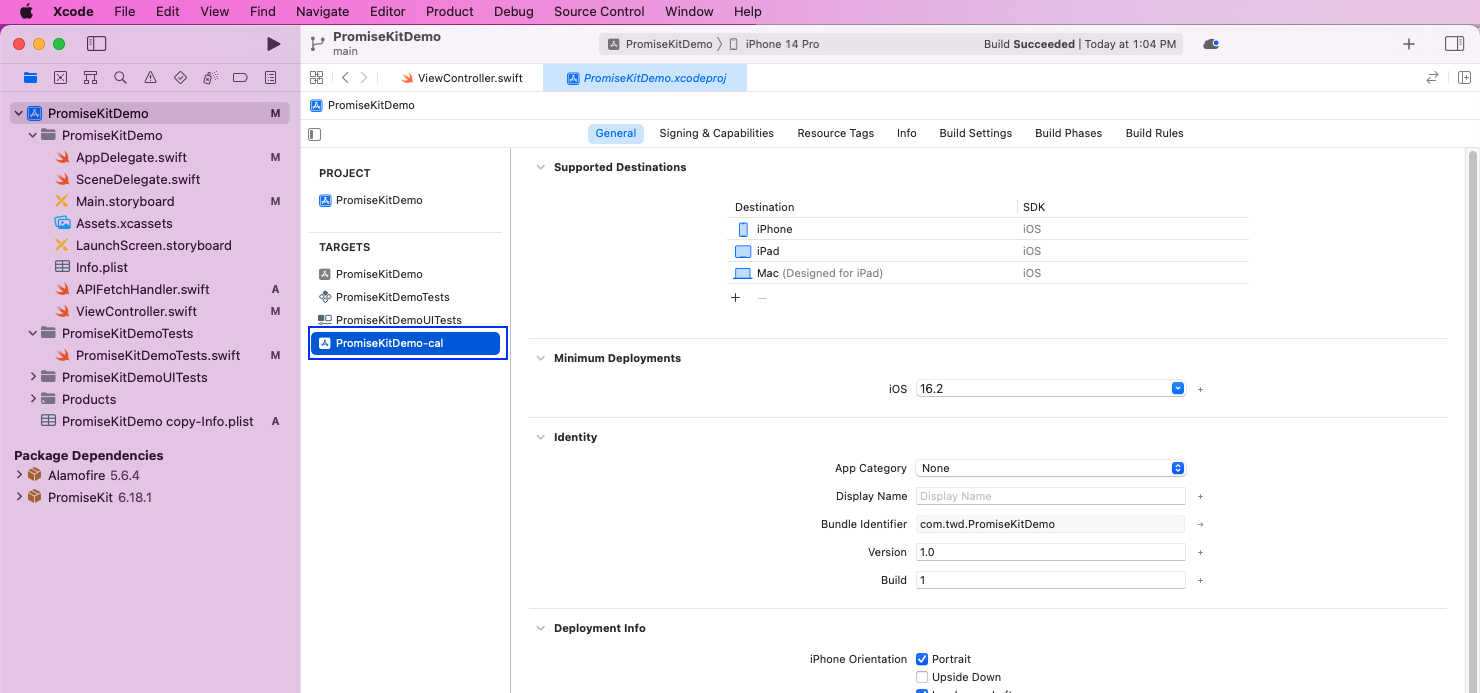Add an editor on the right
Viewport: 1480px width, 693px height.
click(1464, 78)
